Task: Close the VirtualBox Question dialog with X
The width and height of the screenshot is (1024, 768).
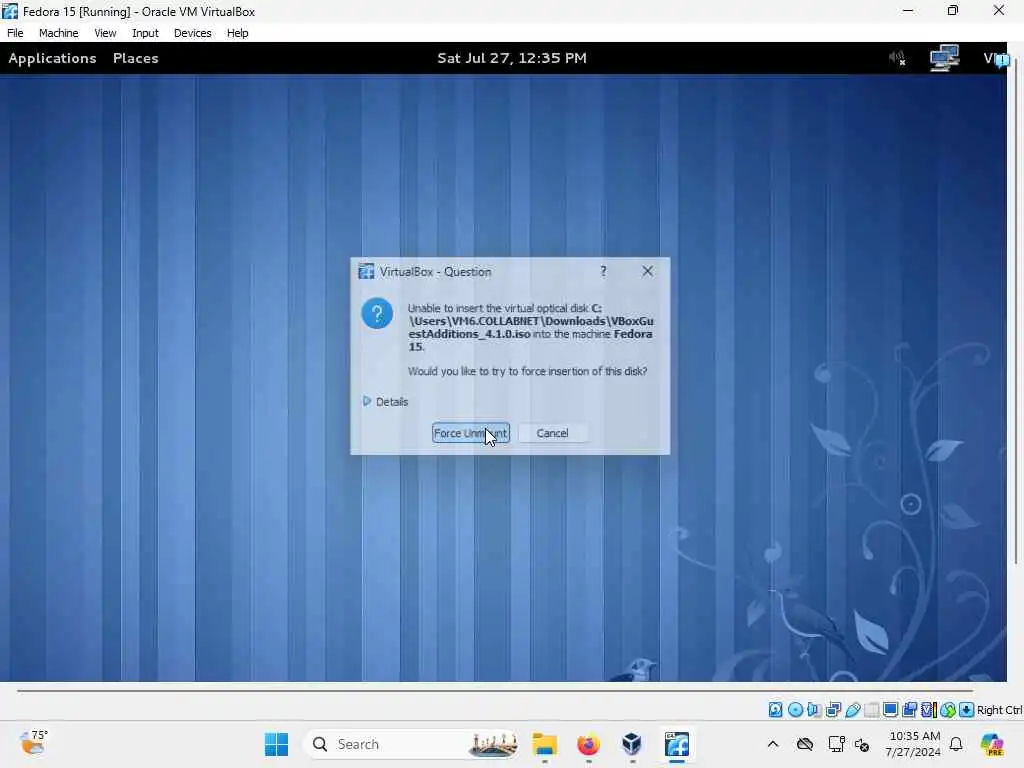Action: (647, 271)
